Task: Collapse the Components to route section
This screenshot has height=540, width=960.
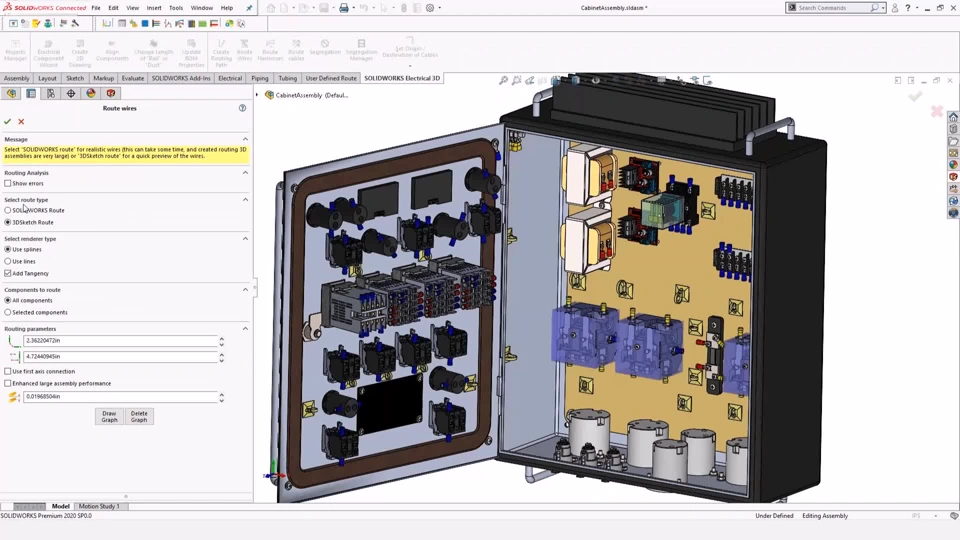Action: point(246,290)
